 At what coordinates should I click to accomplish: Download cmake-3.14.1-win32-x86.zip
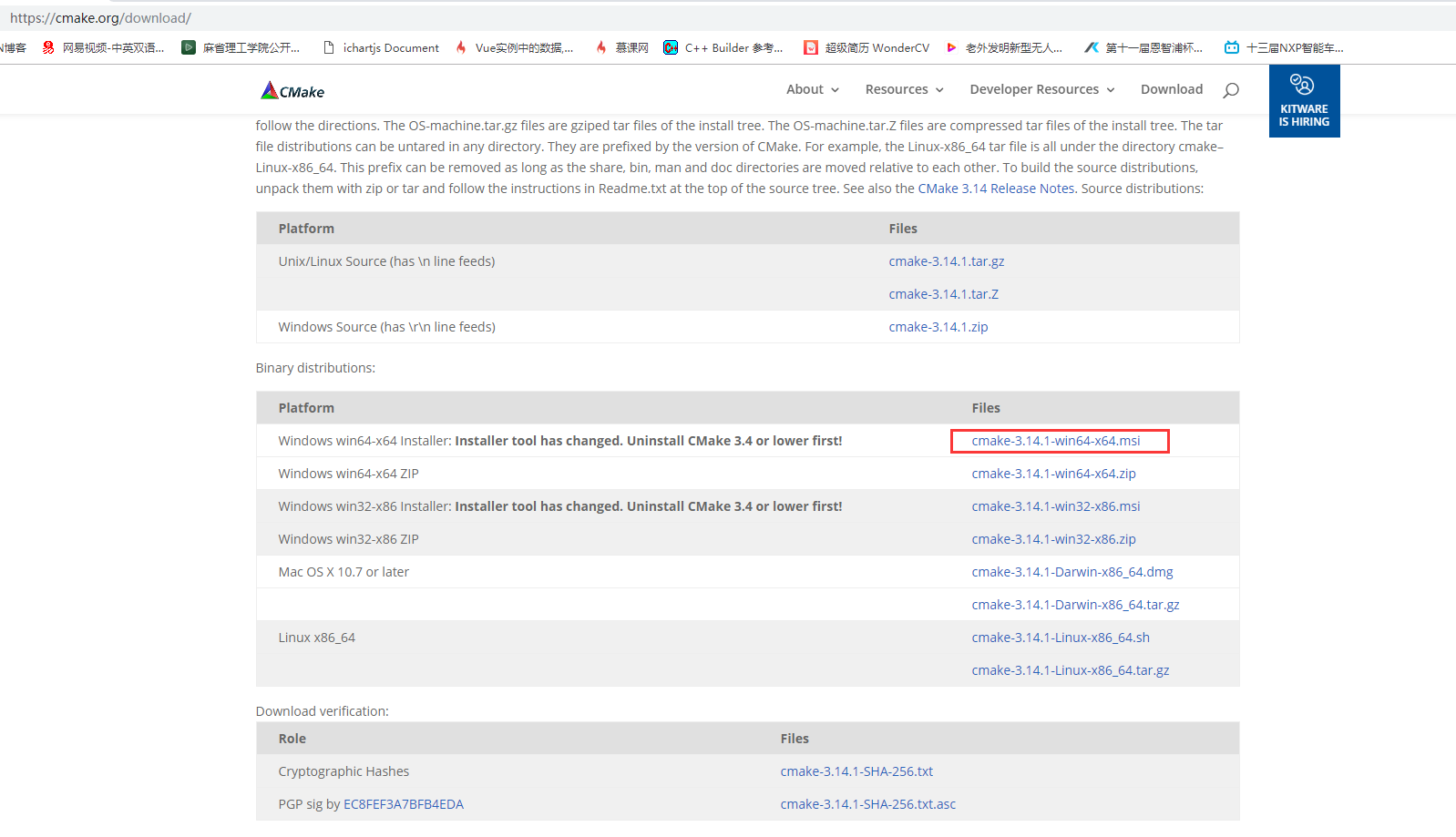point(1053,539)
